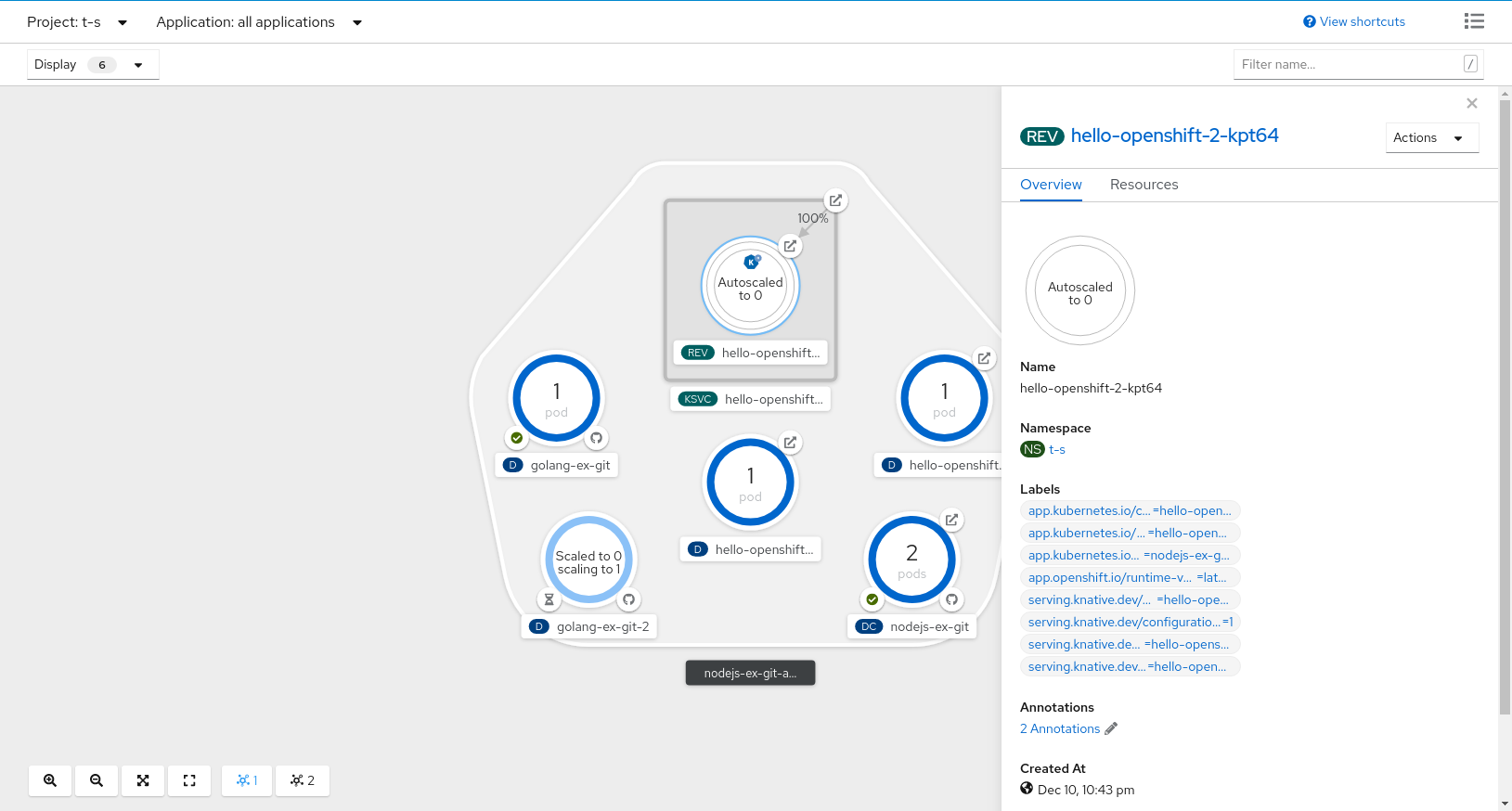This screenshot has height=811, width=1512.
Task: Click the KSVC hello-openshift label
Action: (750, 399)
